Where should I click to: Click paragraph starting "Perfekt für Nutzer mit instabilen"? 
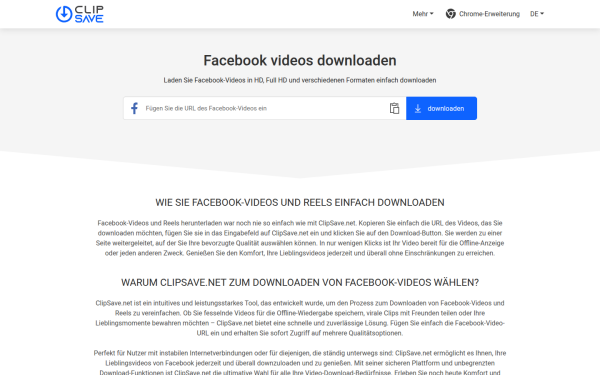coord(300,363)
